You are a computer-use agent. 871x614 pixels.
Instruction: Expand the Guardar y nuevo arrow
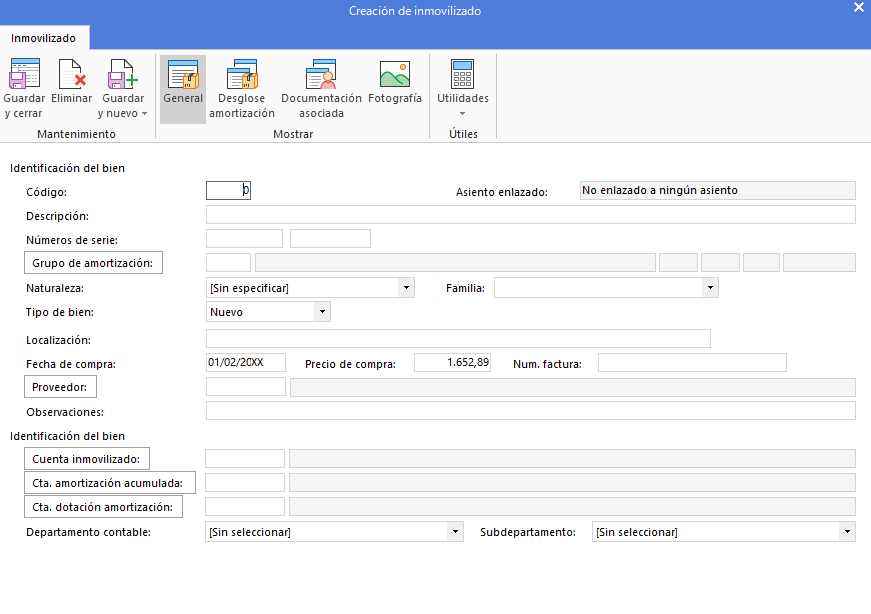[x=144, y=113]
